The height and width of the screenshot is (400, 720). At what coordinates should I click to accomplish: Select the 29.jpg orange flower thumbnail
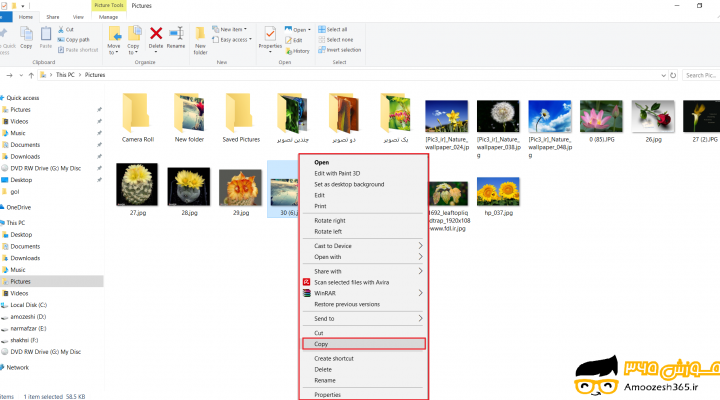click(x=240, y=187)
